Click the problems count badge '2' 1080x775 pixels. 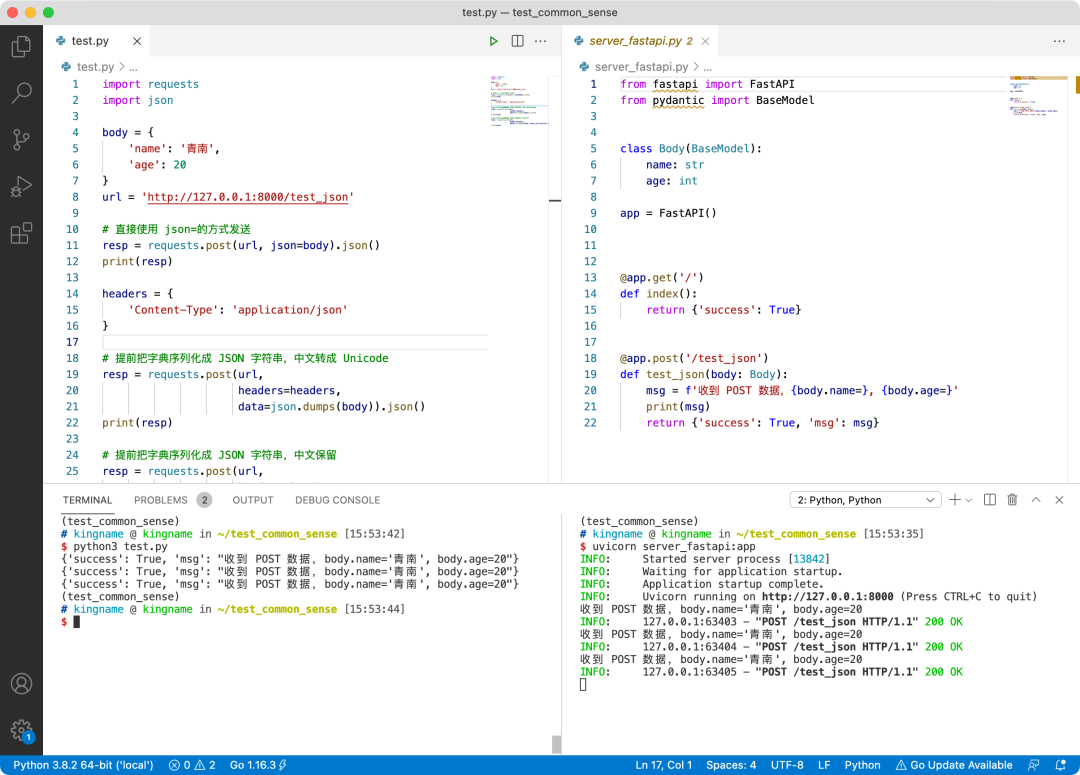tap(204, 500)
